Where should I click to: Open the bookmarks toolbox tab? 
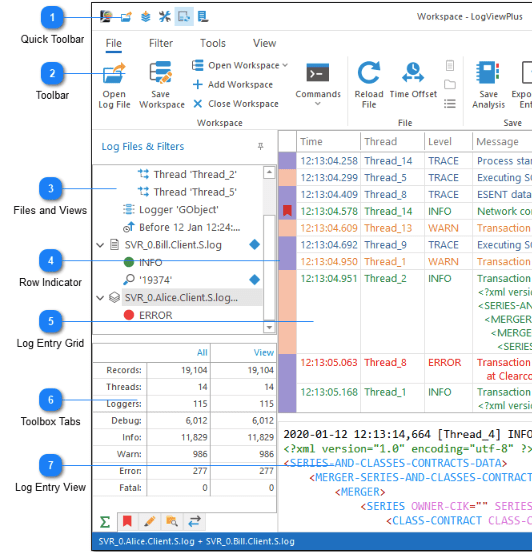(127, 521)
